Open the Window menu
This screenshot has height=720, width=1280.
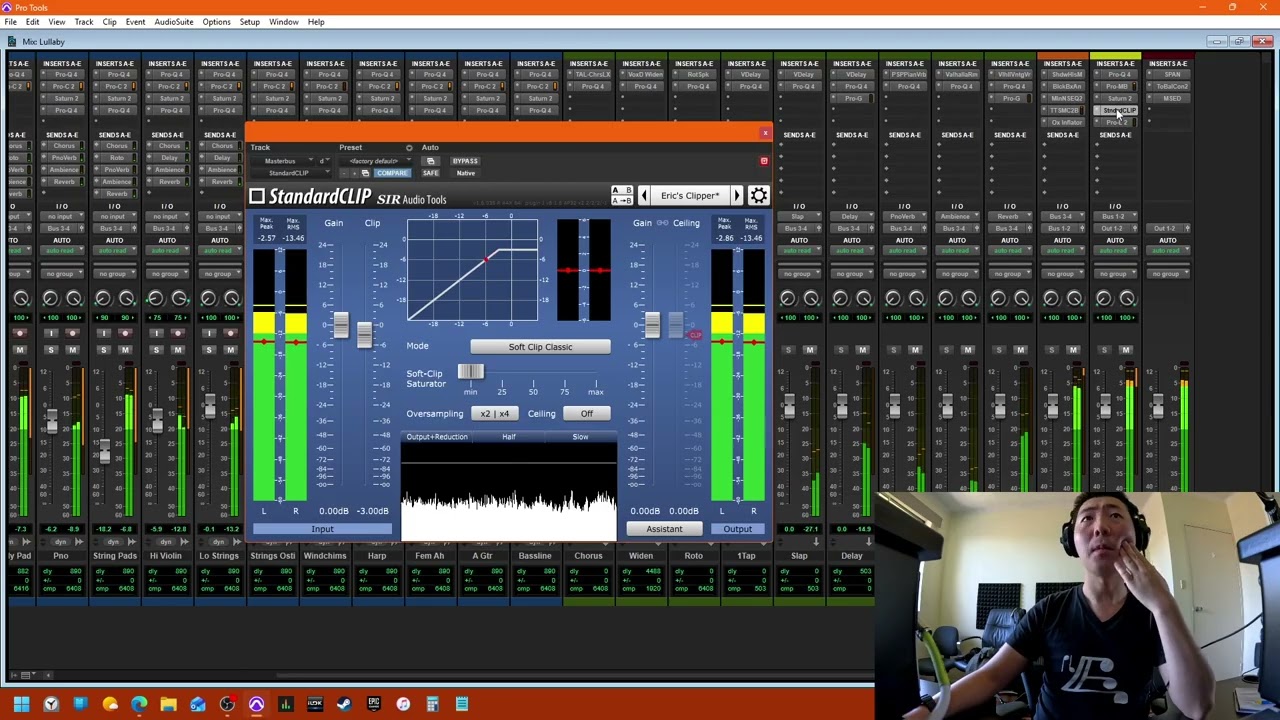284,22
